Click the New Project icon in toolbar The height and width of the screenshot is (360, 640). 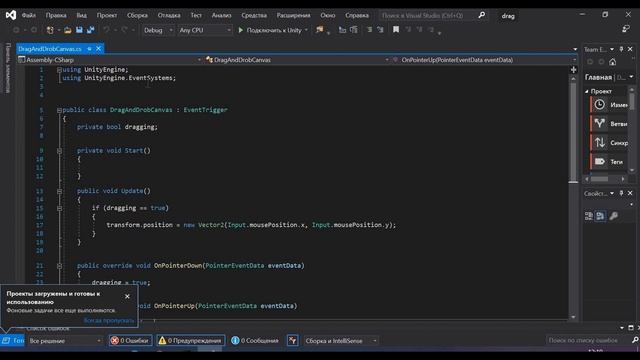click(x=50, y=30)
